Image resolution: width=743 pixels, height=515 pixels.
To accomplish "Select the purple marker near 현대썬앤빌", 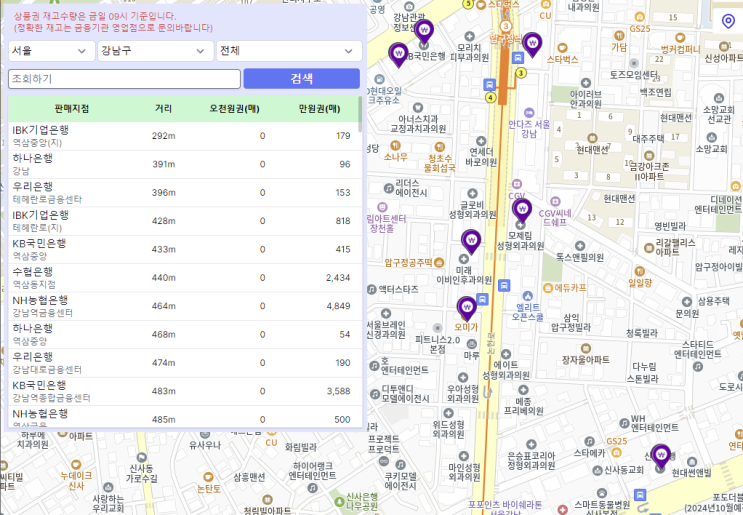I will (661, 457).
